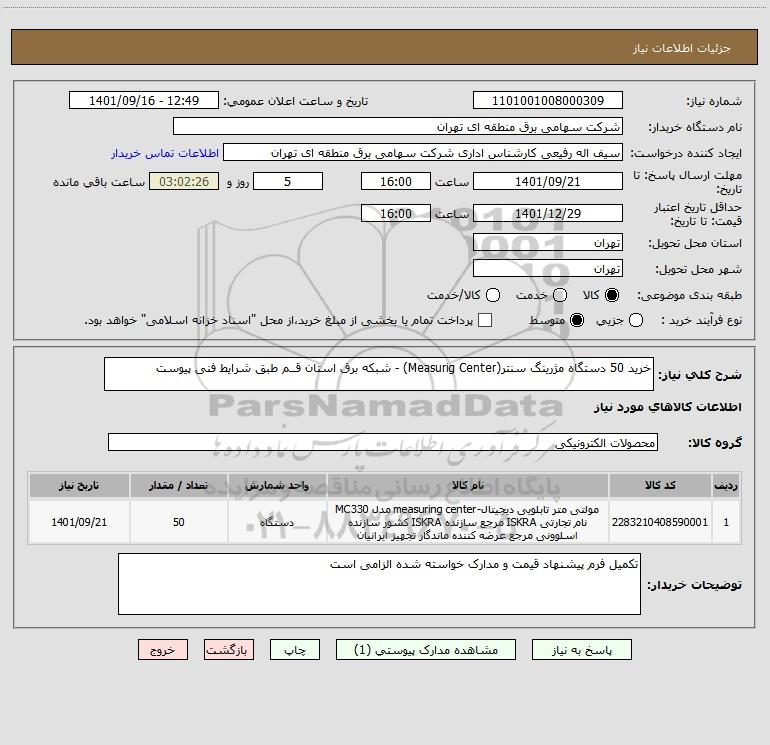Click the remaining days field showing 5

point(288,181)
